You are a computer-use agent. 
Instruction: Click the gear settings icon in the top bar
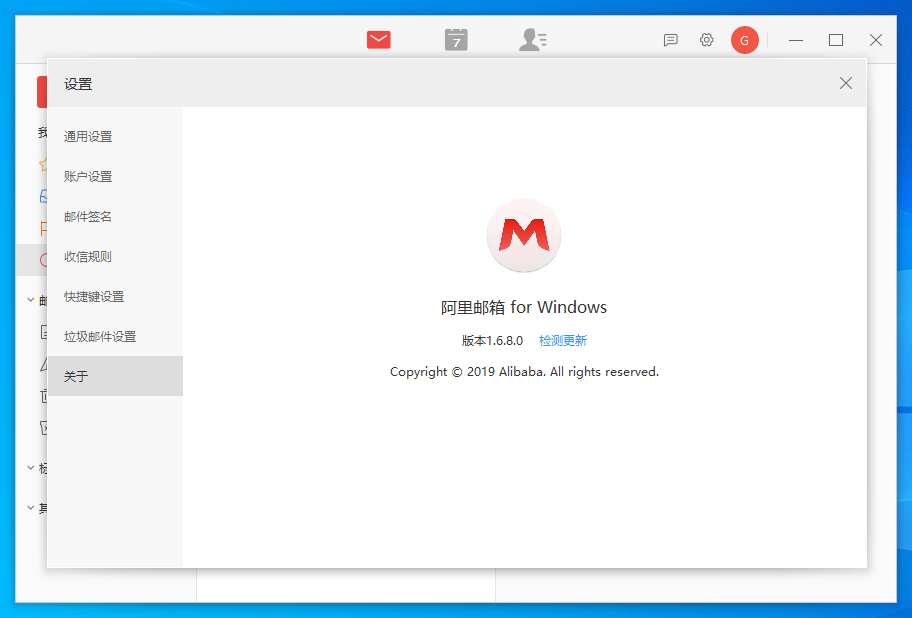click(x=707, y=40)
